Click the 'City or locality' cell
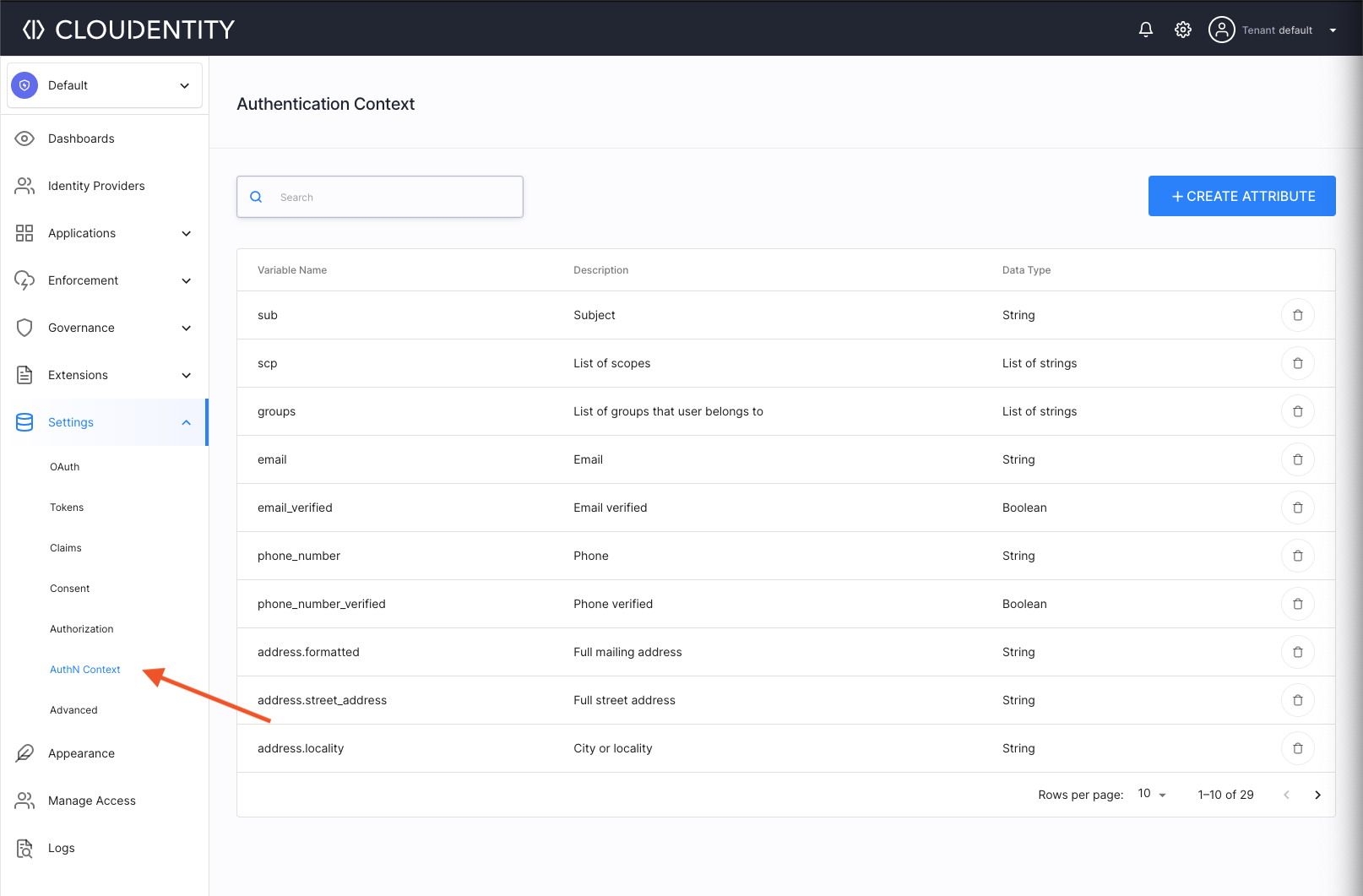 tap(613, 748)
